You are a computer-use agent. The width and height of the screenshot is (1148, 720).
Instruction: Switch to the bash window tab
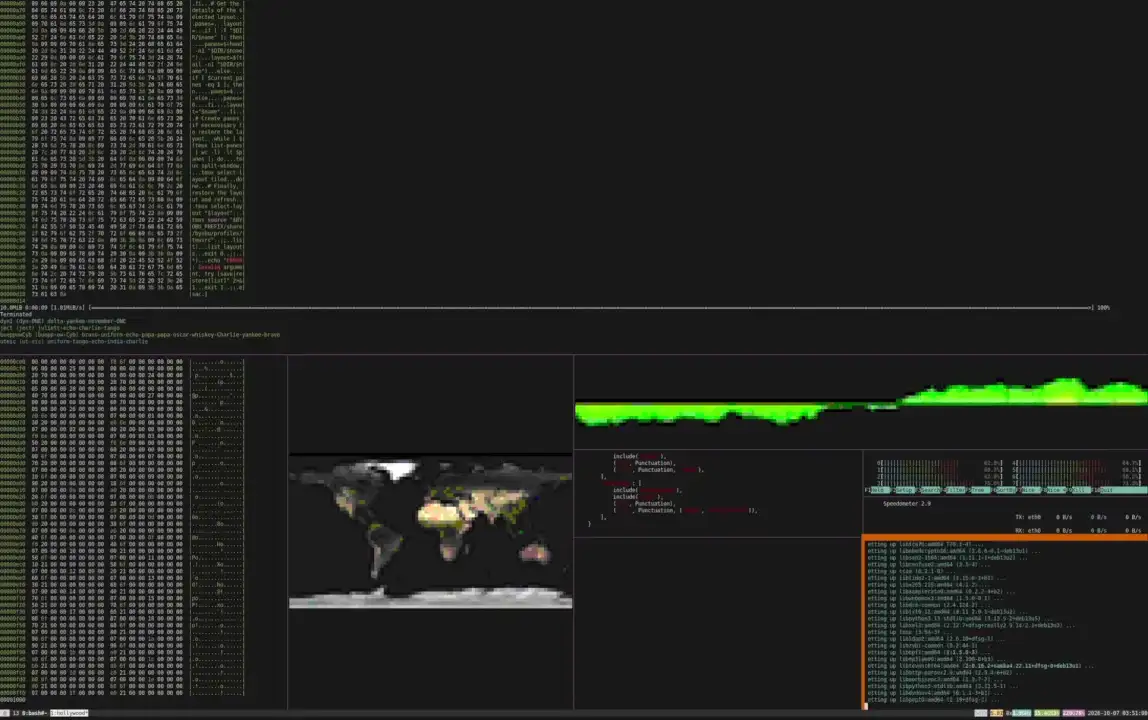[34, 713]
